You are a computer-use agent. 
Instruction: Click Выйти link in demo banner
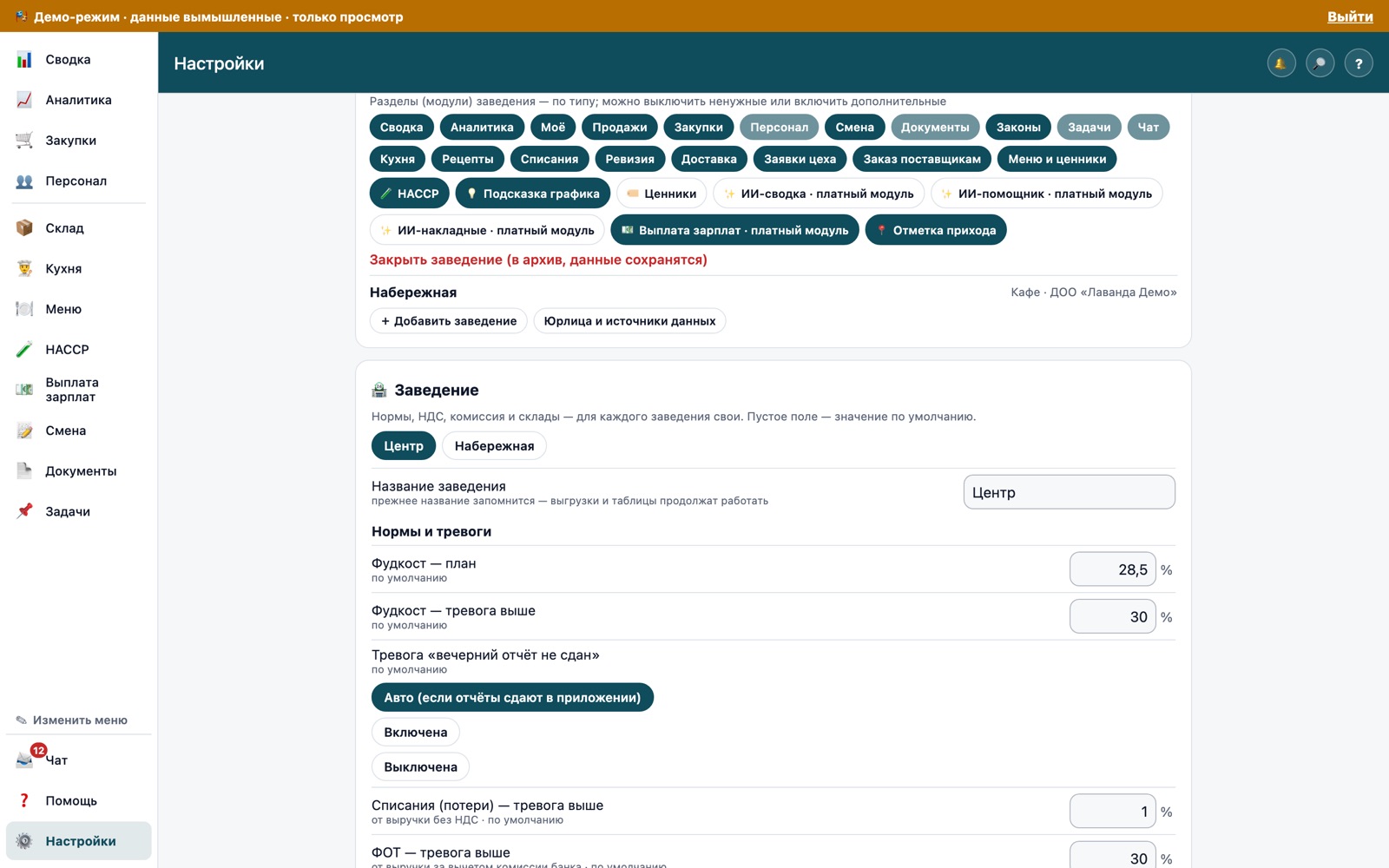tap(1350, 16)
